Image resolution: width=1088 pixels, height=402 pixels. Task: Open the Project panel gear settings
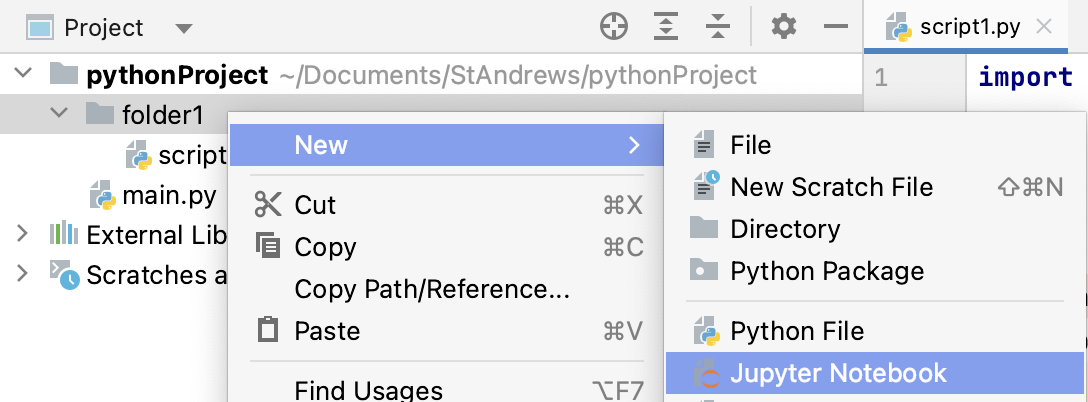(784, 27)
